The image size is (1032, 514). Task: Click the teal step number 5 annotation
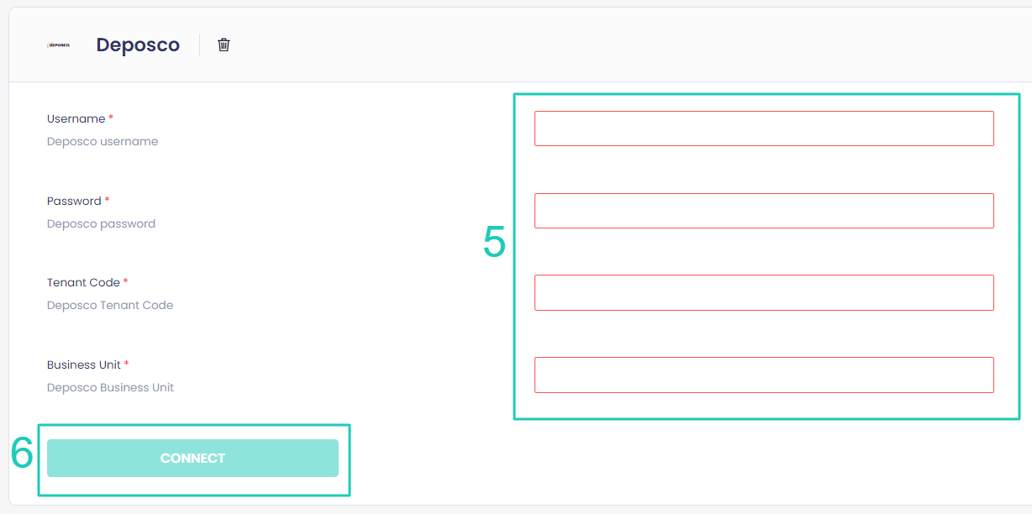point(494,242)
